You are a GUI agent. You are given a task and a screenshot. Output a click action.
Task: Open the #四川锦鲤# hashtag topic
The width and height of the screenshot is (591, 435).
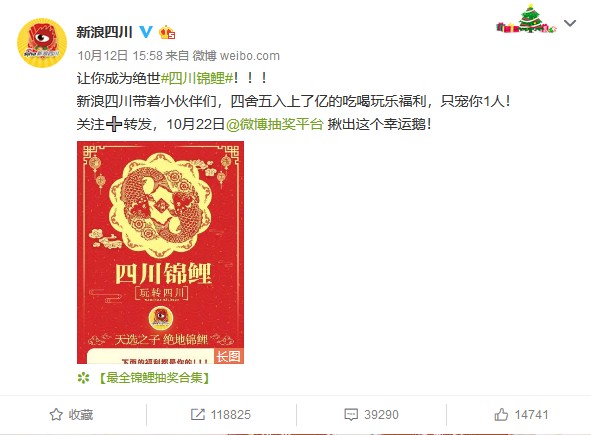197,78
